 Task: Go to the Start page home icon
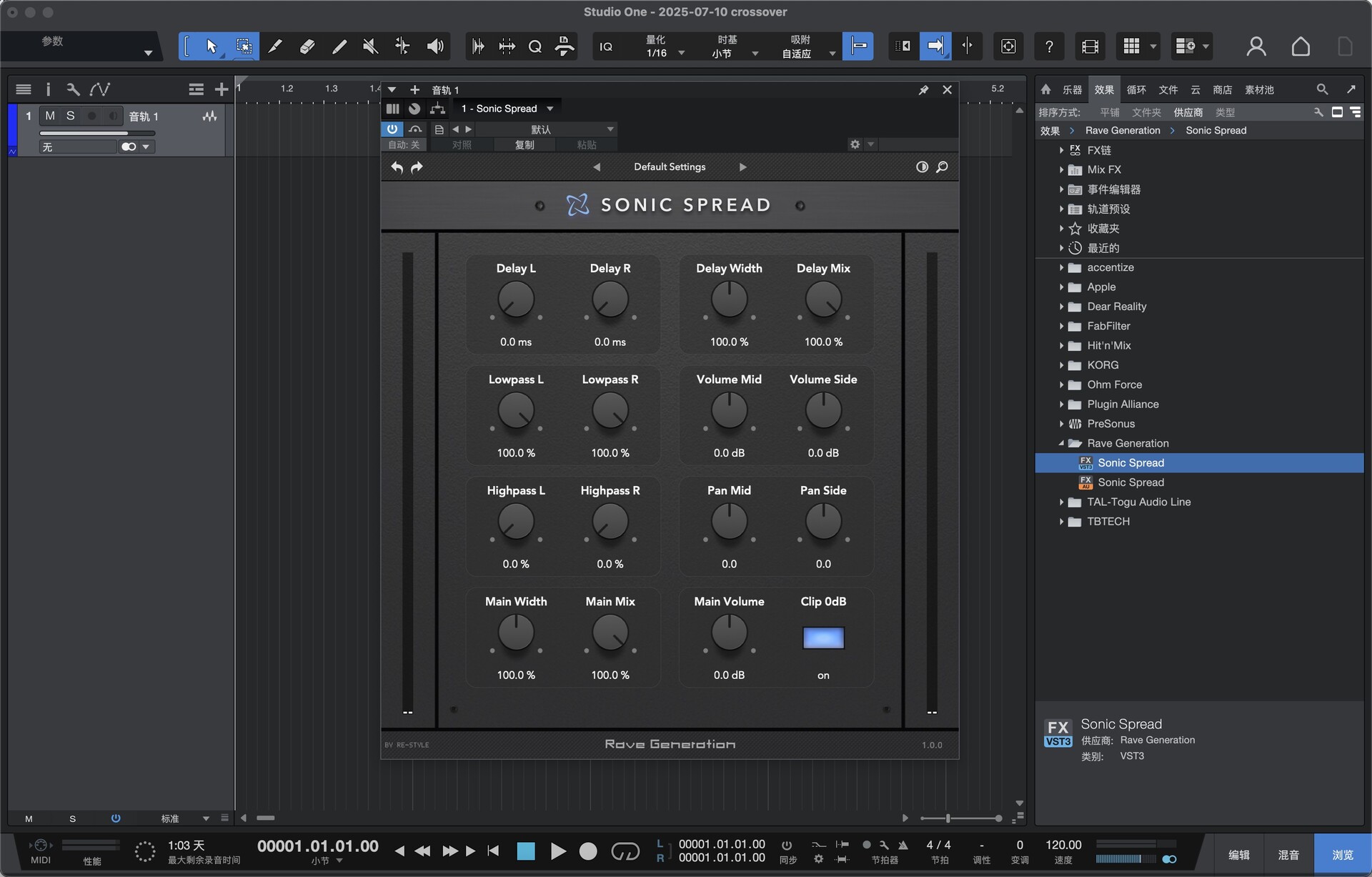(x=1301, y=46)
